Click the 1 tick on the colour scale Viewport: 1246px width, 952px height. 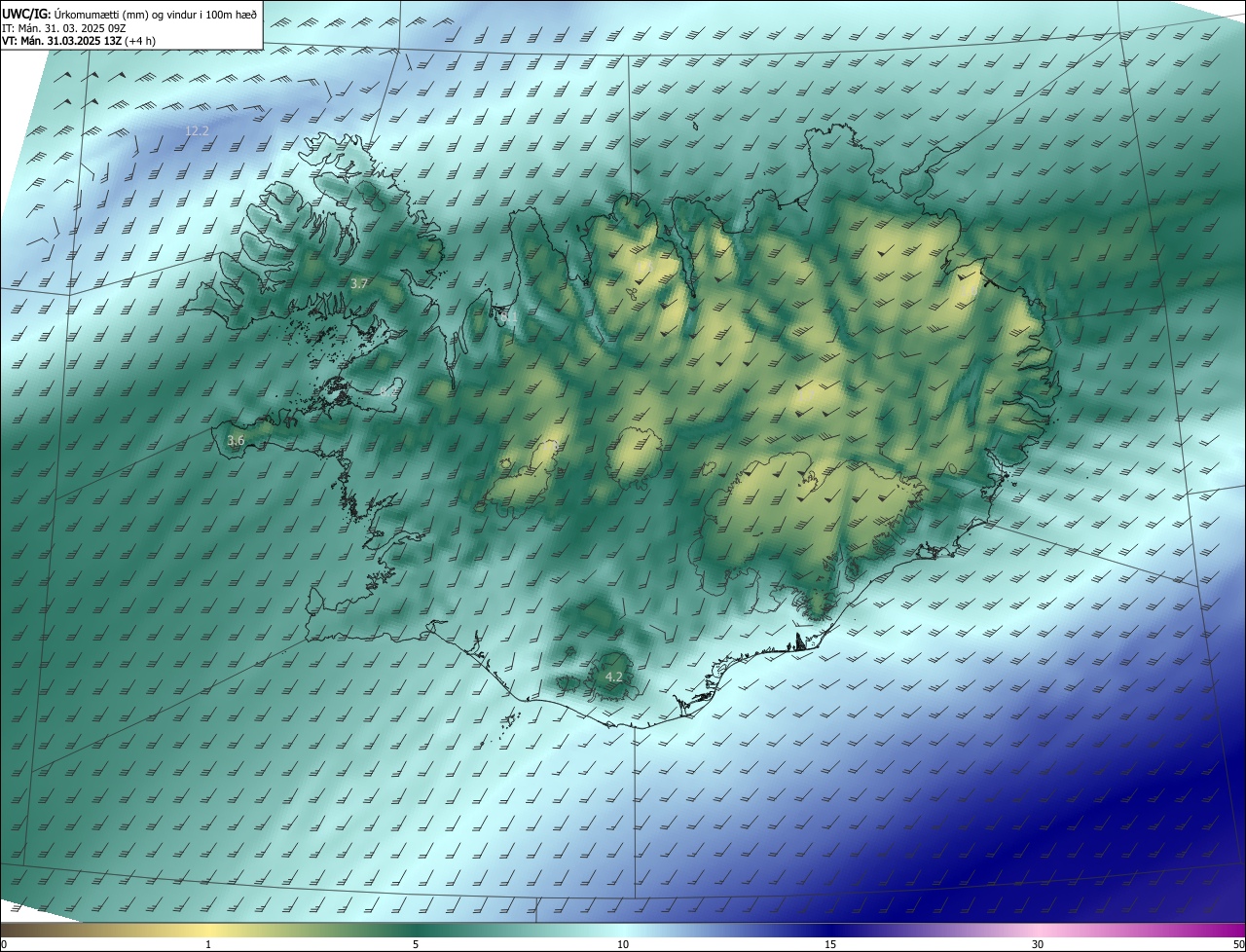click(208, 944)
